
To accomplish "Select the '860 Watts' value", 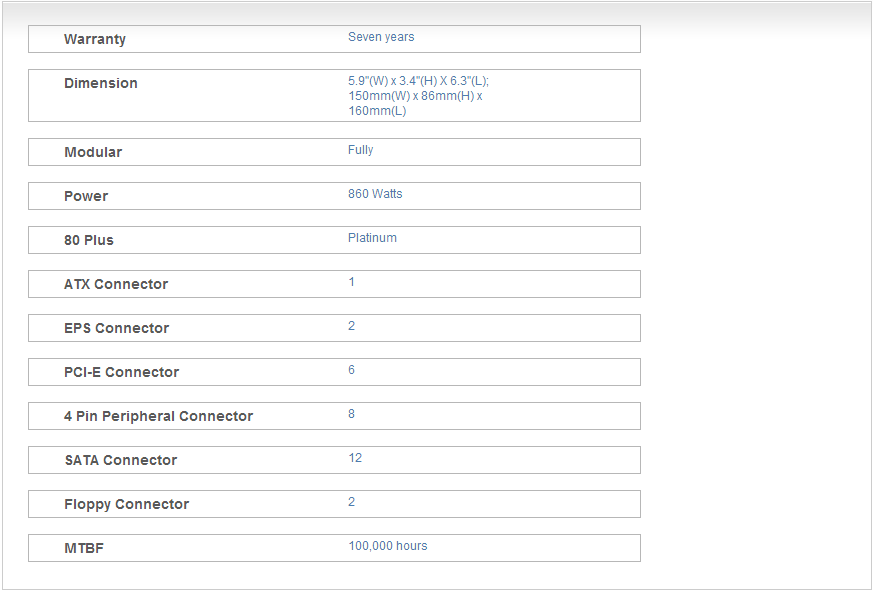I will (x=375, y=194).
